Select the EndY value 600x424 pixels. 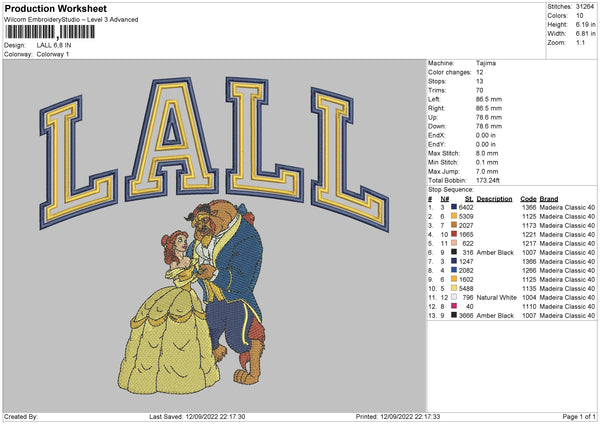click(x=486, y=144)
